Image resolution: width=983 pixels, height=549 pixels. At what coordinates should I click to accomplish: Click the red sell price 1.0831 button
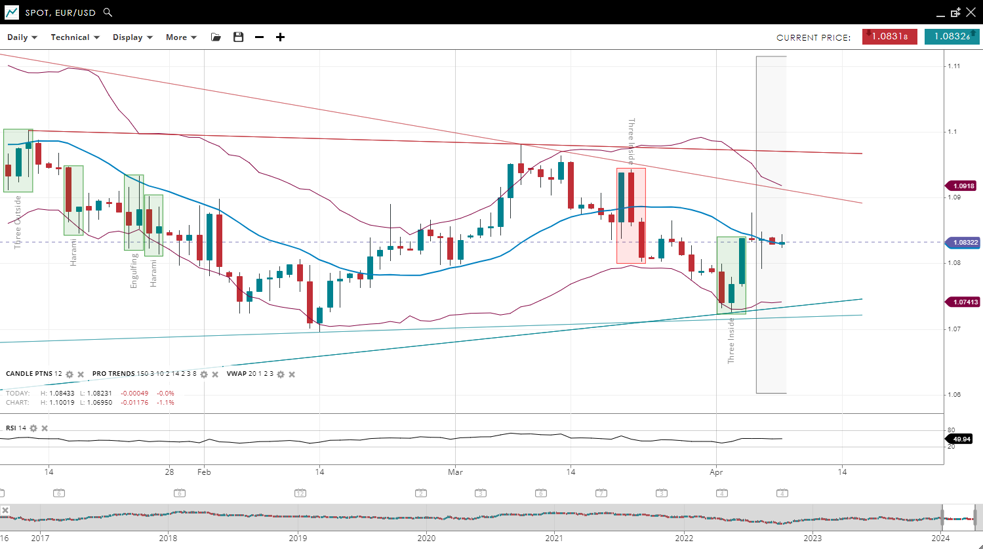(x=889, y=37)
